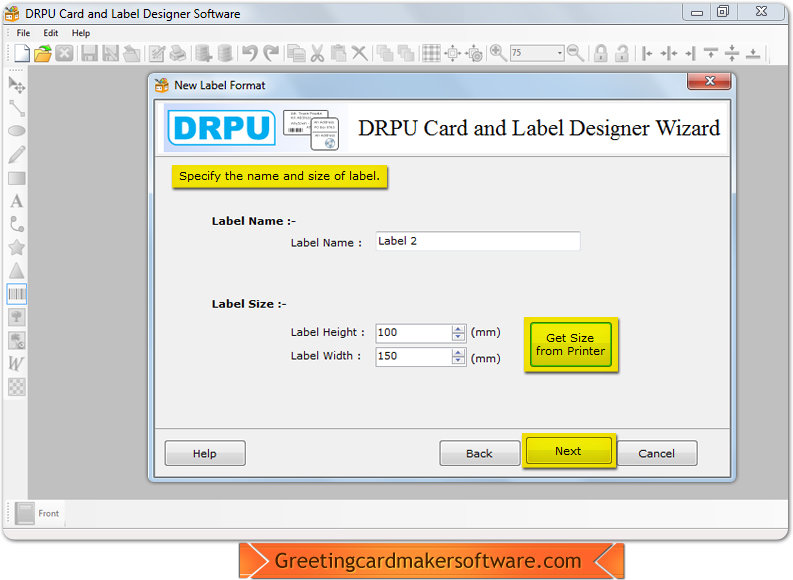
Task: Click the Label Width value field
Action: pyautogui.click(x=414, y=356)
